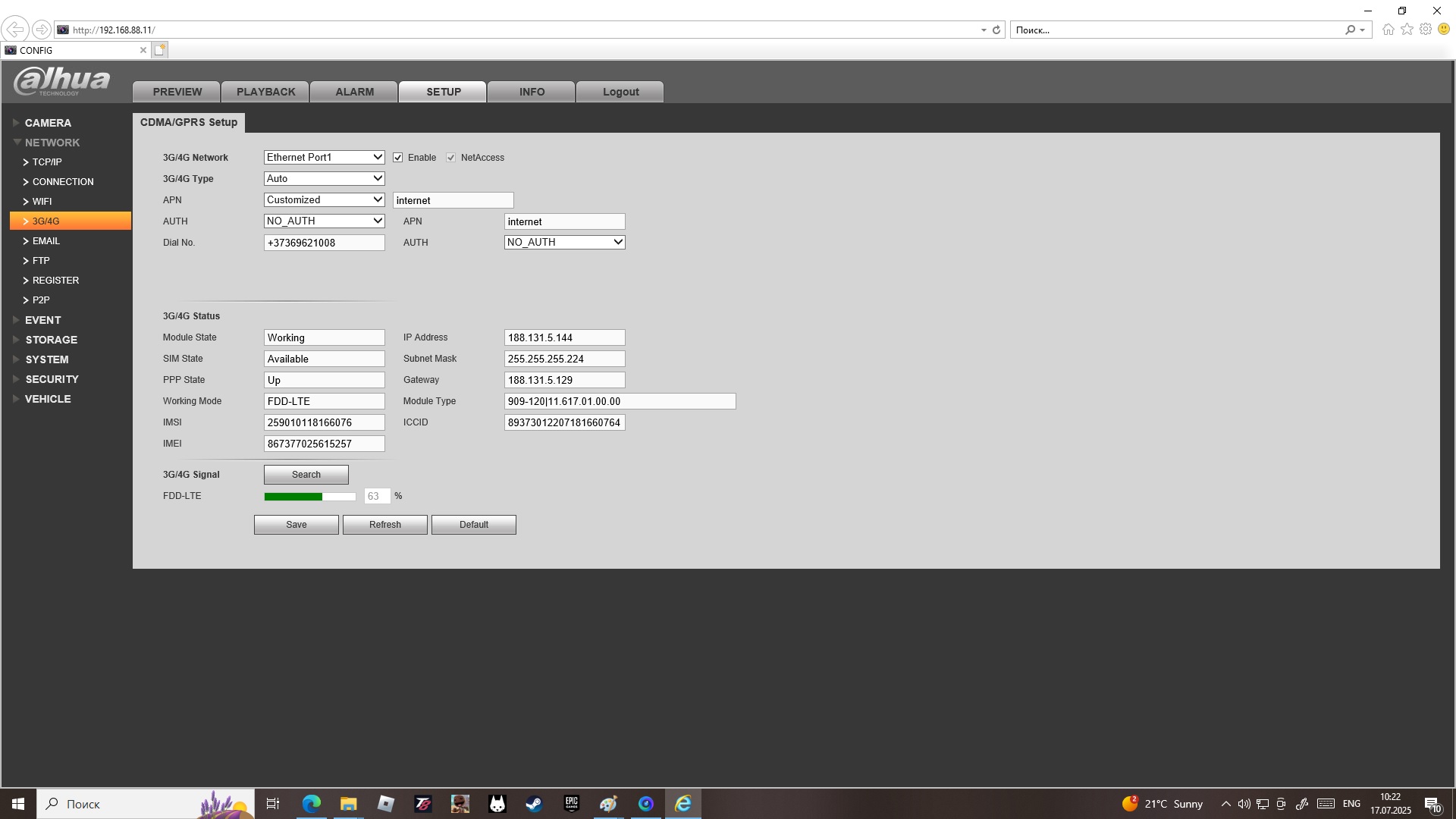The width and height of the screenshot is (1456, 819).
Task: Uncheck the Enable checkbox
Action: (x=398, y=158)
